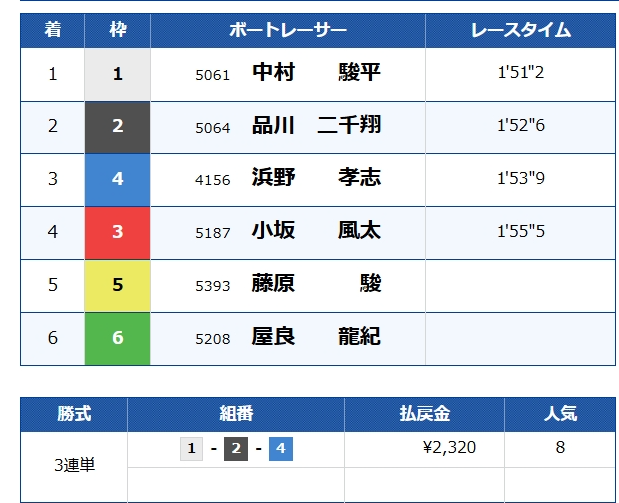This screenshot has width=619, height=503.
Task: Click the red lane 3 badge
Action: coord(117,232)
